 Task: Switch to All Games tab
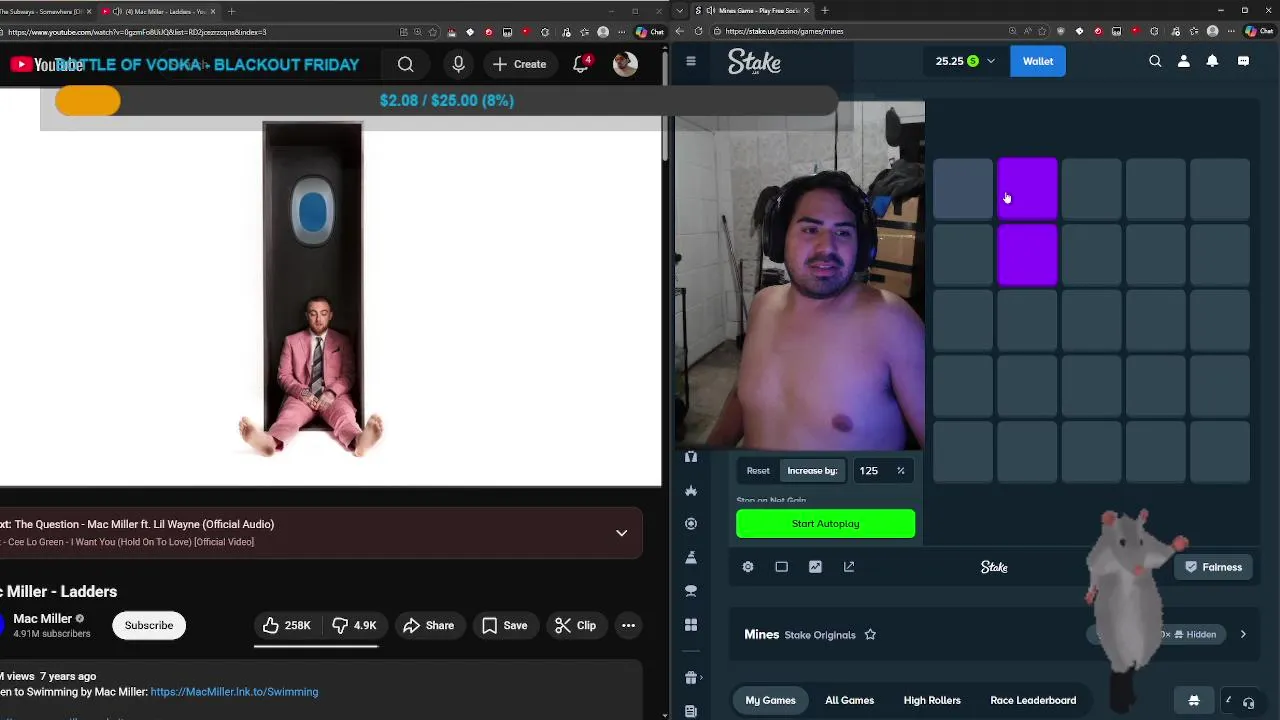click(850, 700)
